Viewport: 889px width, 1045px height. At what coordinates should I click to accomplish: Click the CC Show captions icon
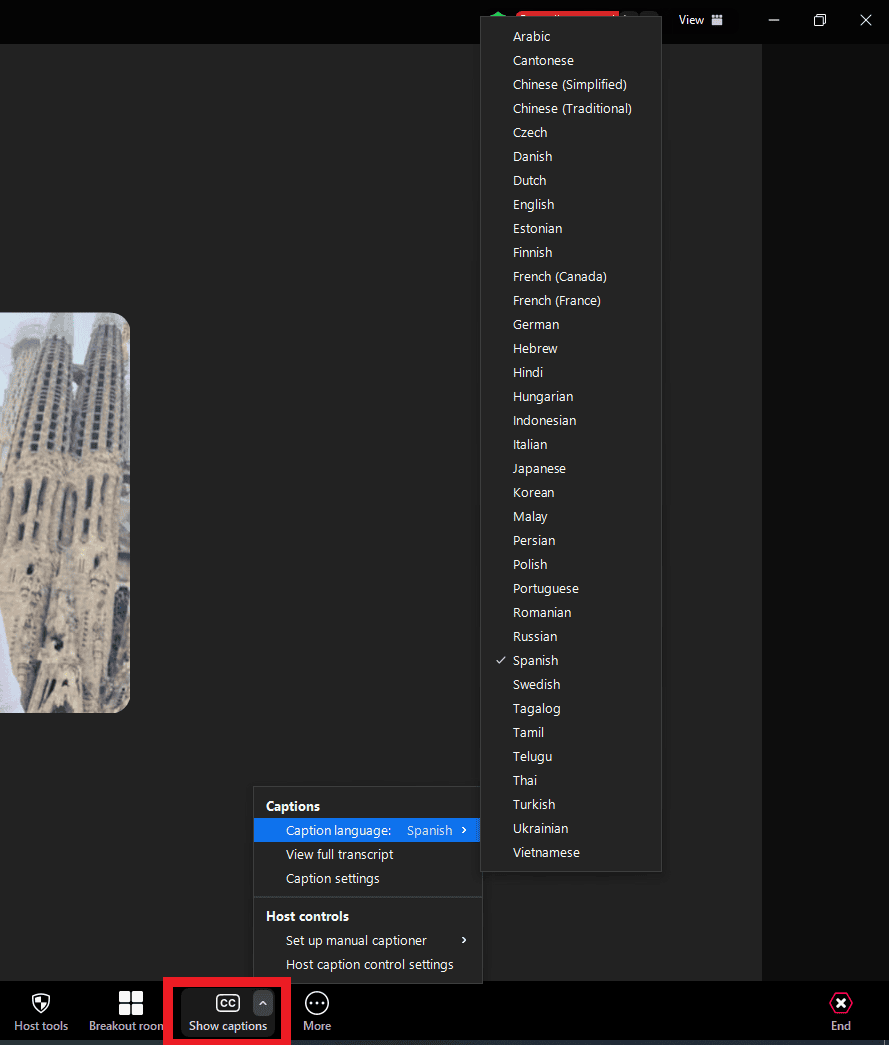coord(228,1003)
